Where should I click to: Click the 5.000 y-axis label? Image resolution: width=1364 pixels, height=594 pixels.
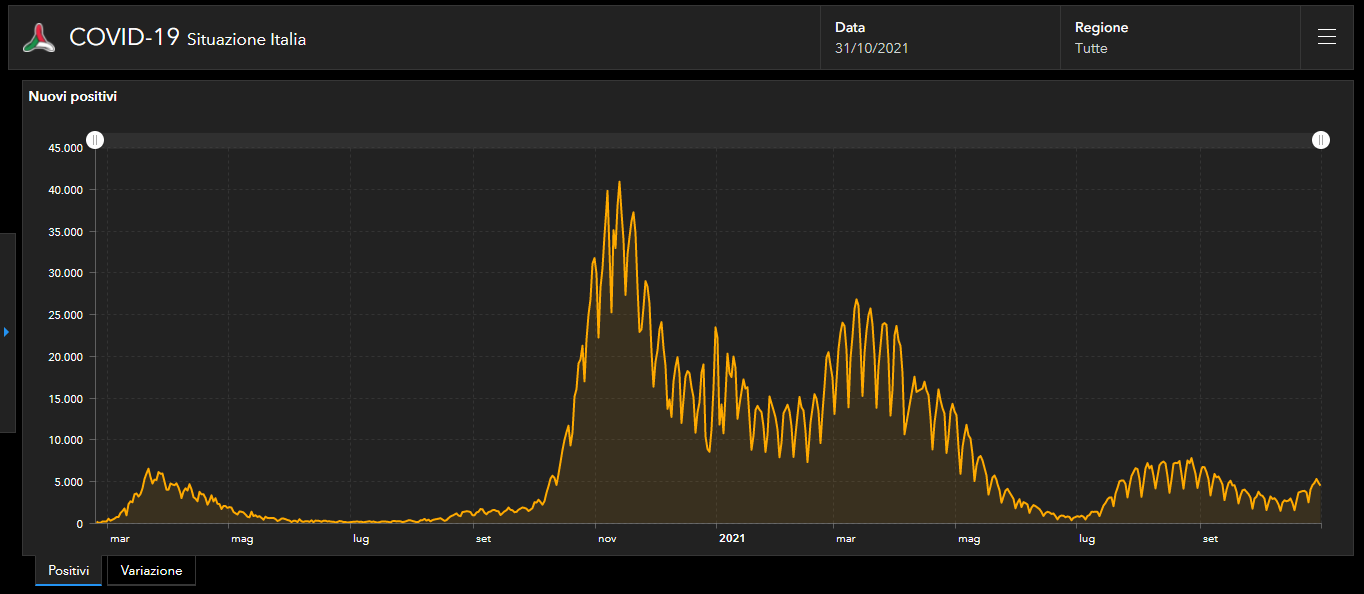tap(68, 482)
